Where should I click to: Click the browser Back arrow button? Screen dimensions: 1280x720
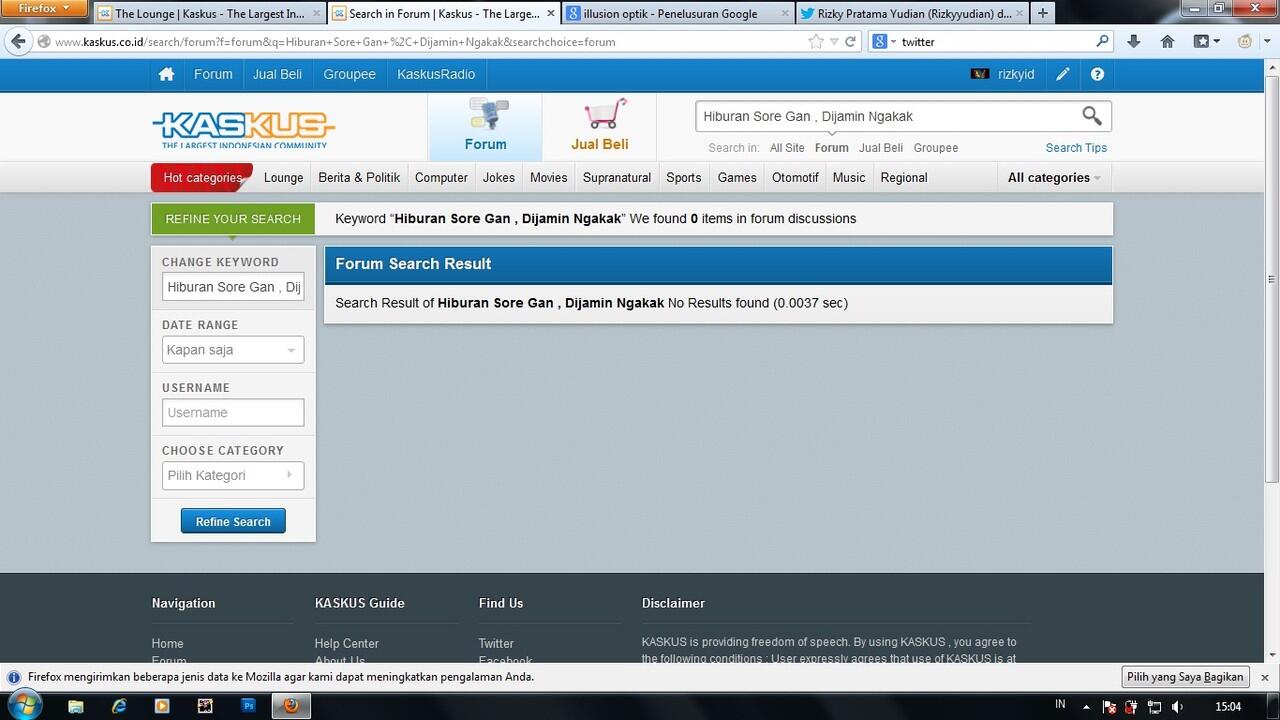pyautogui.click(x=17, y=41)
